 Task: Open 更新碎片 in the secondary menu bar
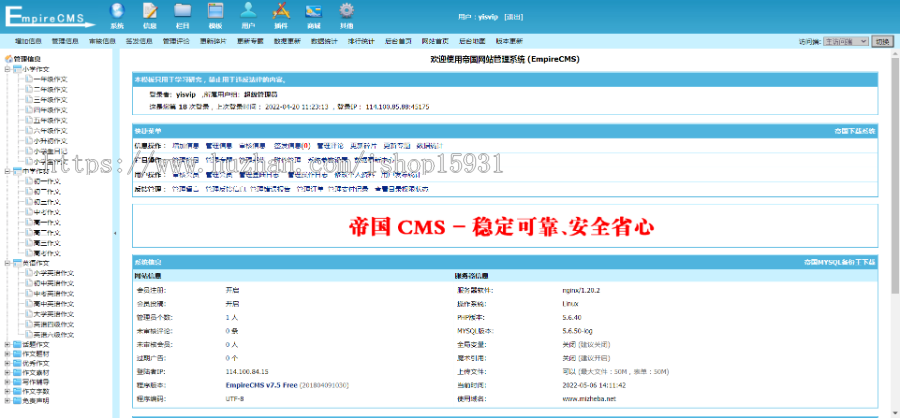click(x=213, y=41)
